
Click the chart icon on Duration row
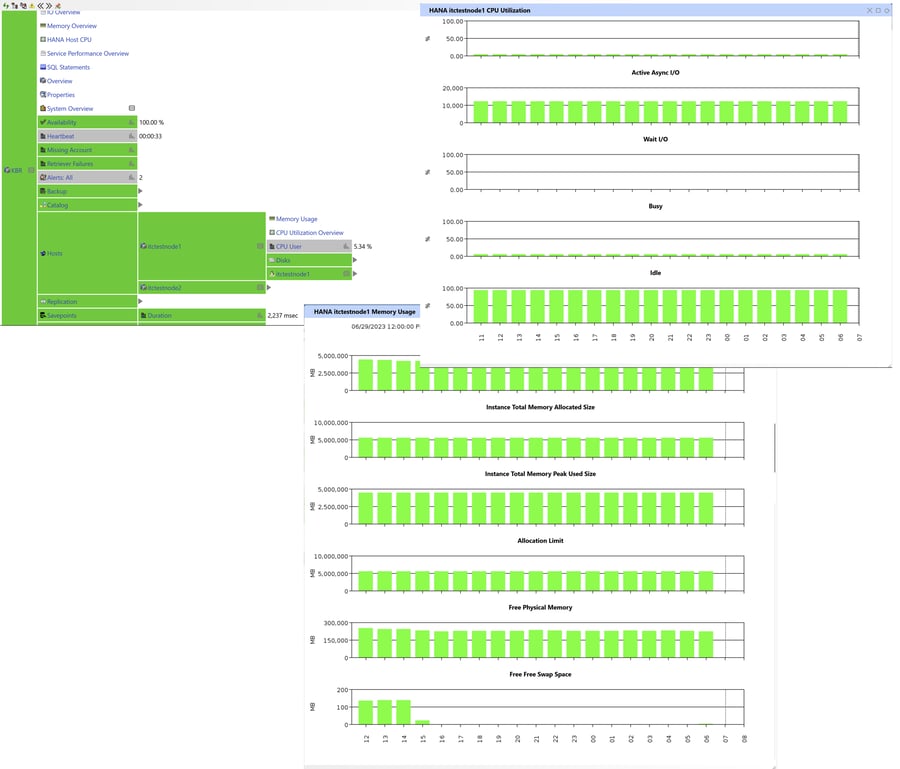261,315
